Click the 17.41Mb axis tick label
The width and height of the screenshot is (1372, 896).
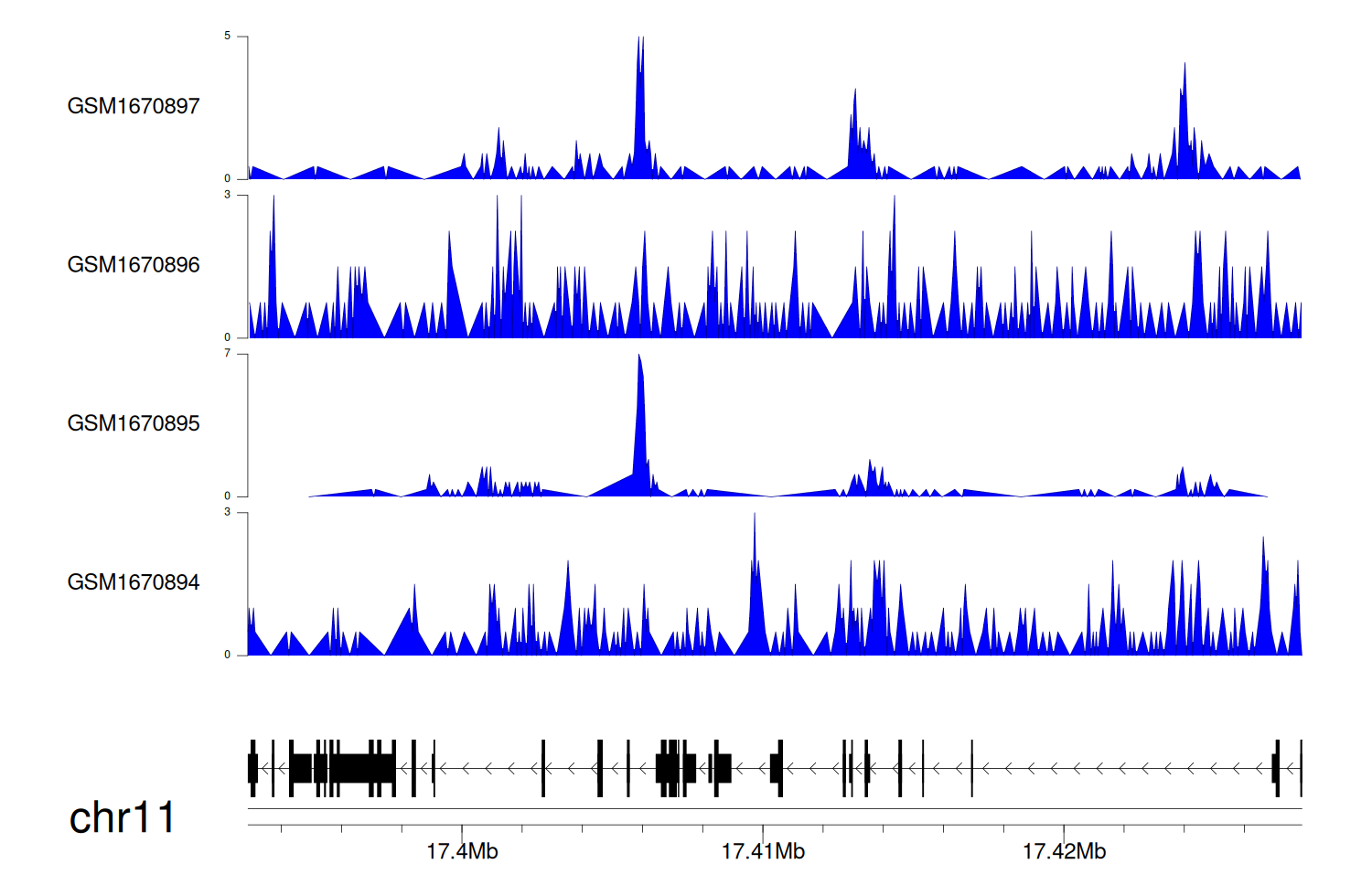click(x=763, y=851)
